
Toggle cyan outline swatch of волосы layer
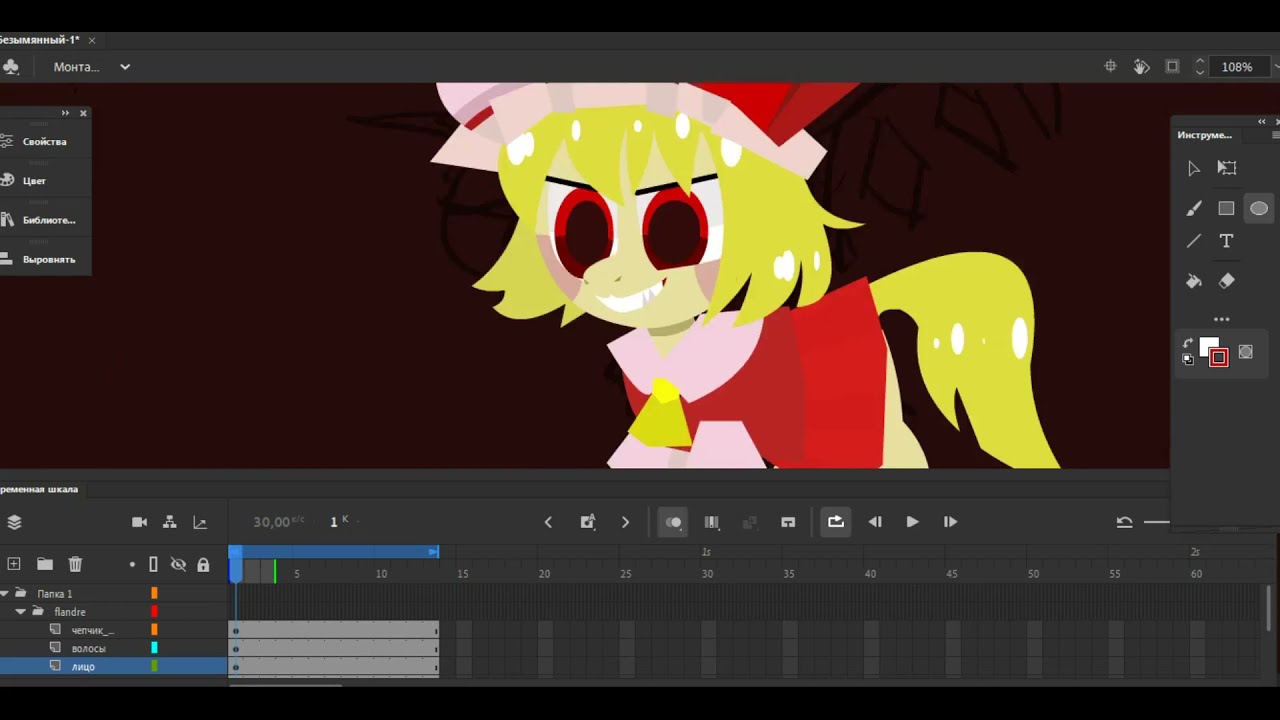click(x=154, y=648)
